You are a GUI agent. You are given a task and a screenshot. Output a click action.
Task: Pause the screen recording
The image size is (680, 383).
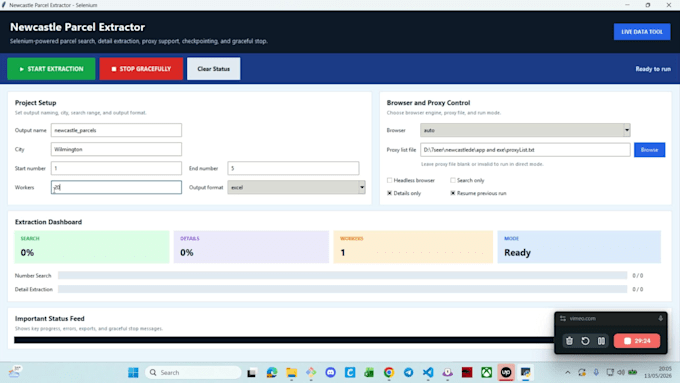tap(602, 341)
